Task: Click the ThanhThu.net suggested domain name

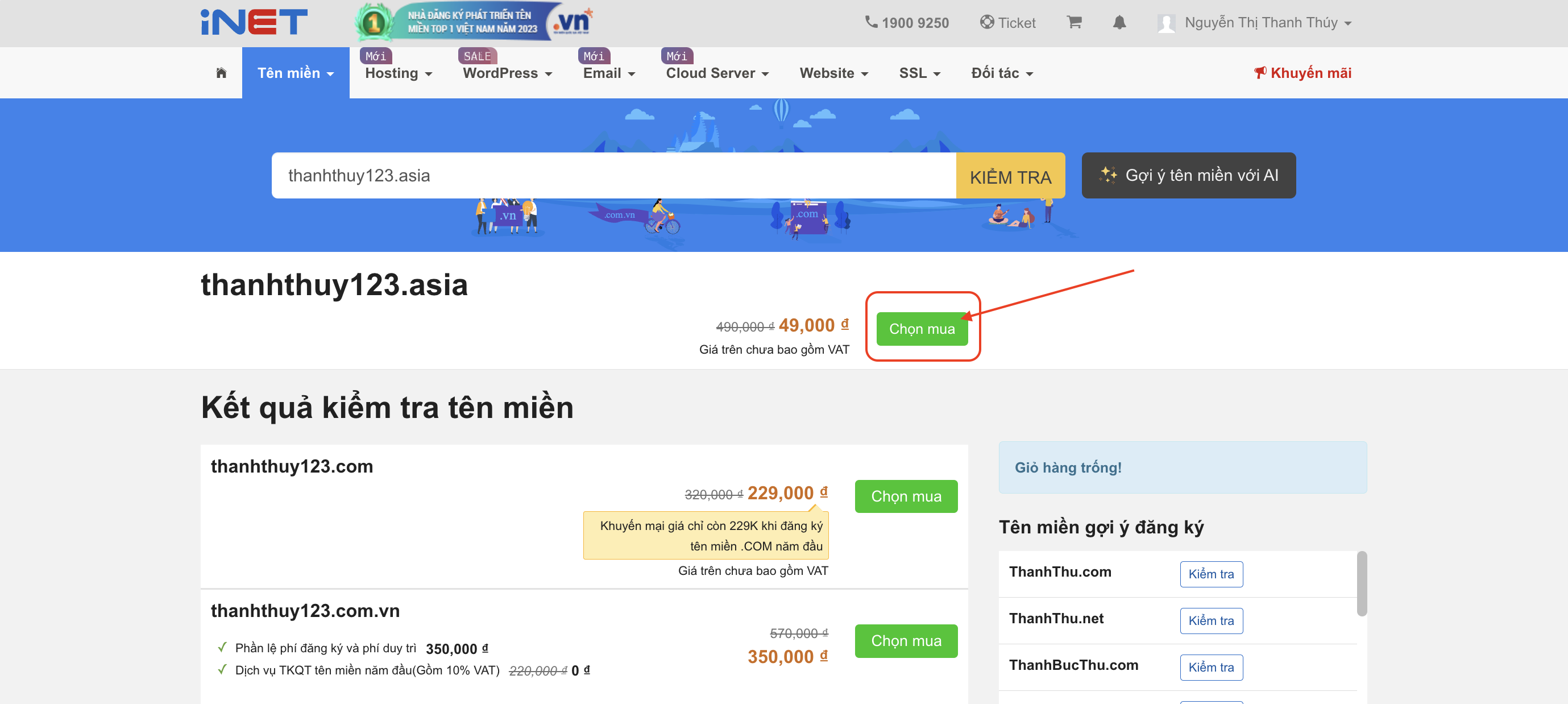Action: [x=1056, y=618]
